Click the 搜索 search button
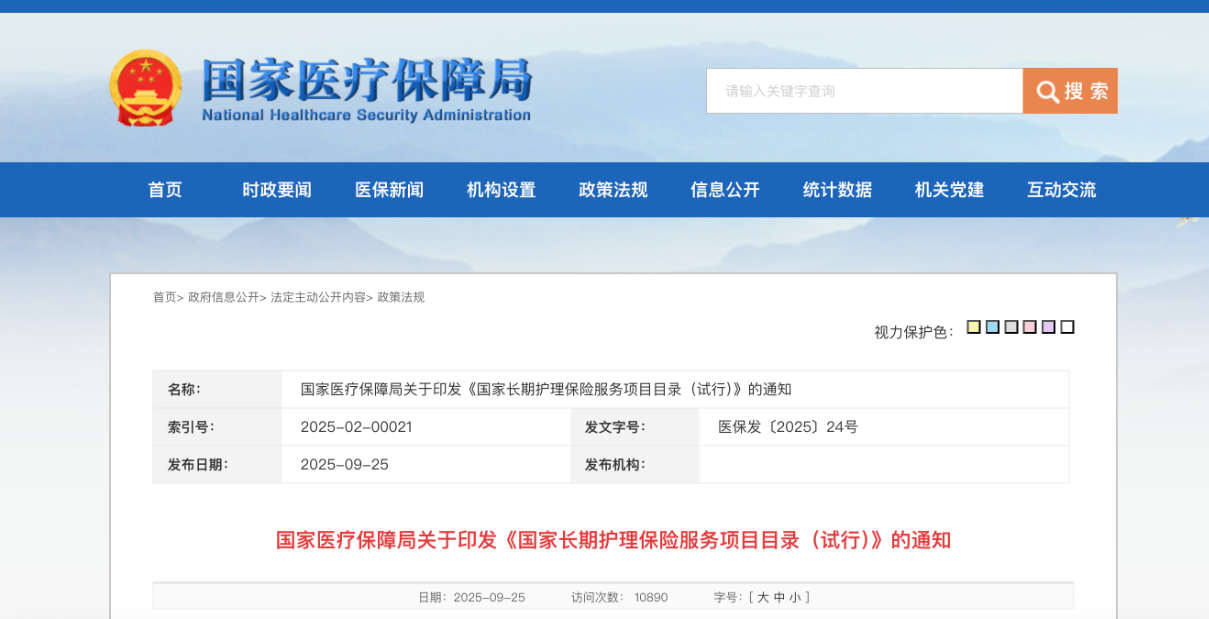 1070,91
